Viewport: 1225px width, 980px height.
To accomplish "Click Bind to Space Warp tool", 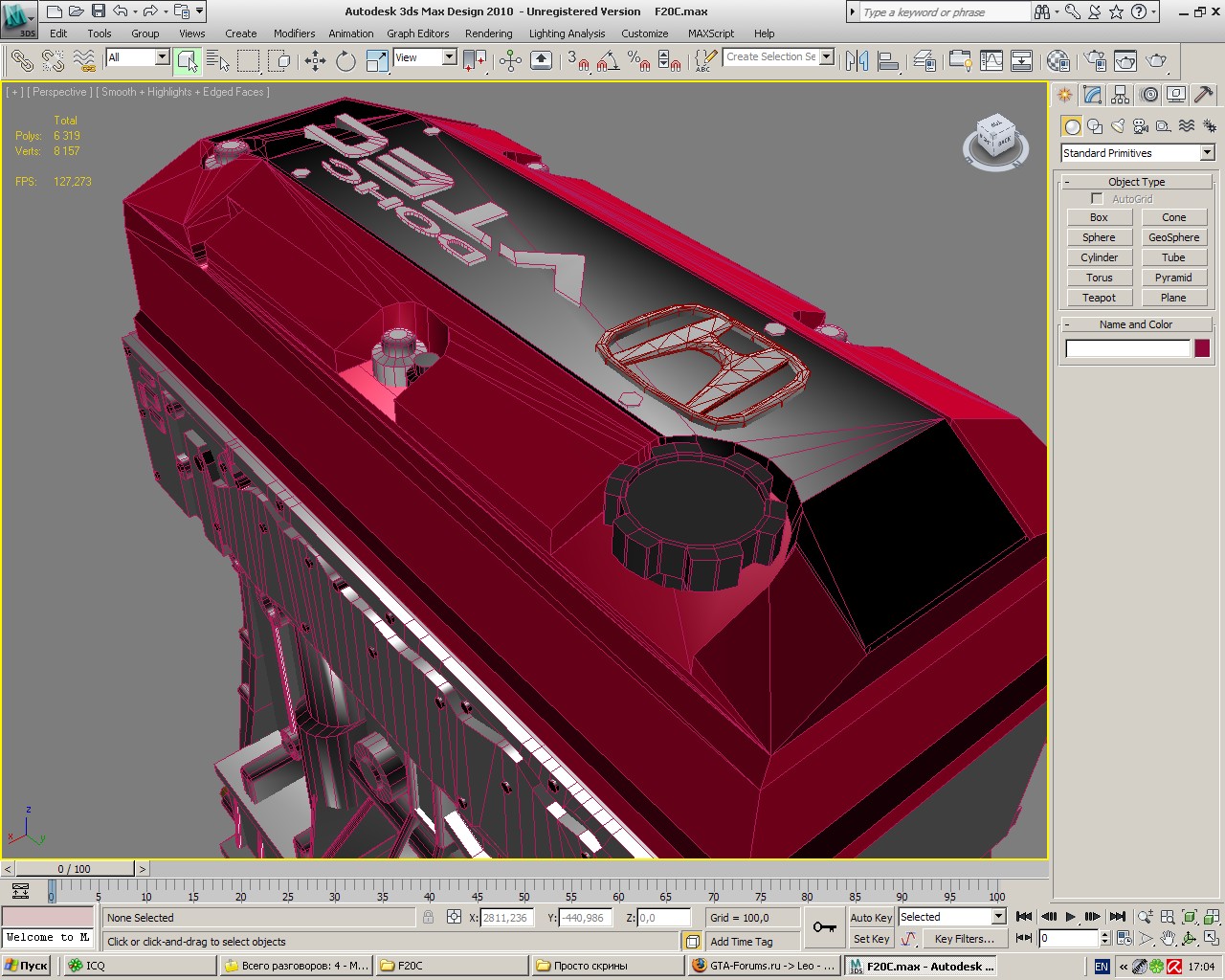I will tap(84, 61).
